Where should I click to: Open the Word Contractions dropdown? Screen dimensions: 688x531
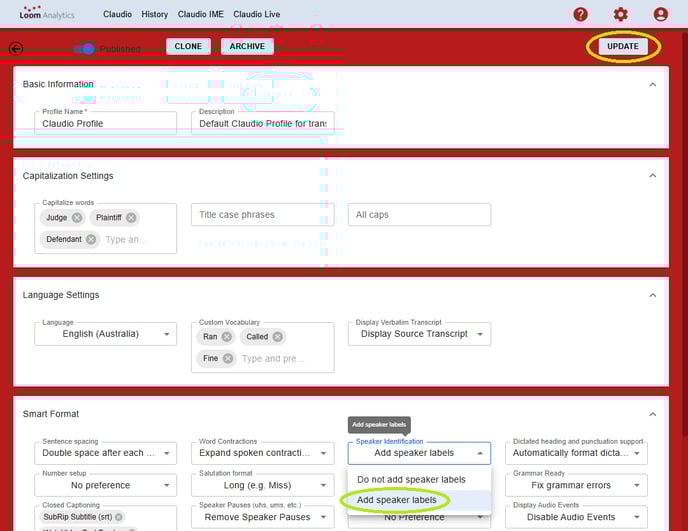[262, 453]
